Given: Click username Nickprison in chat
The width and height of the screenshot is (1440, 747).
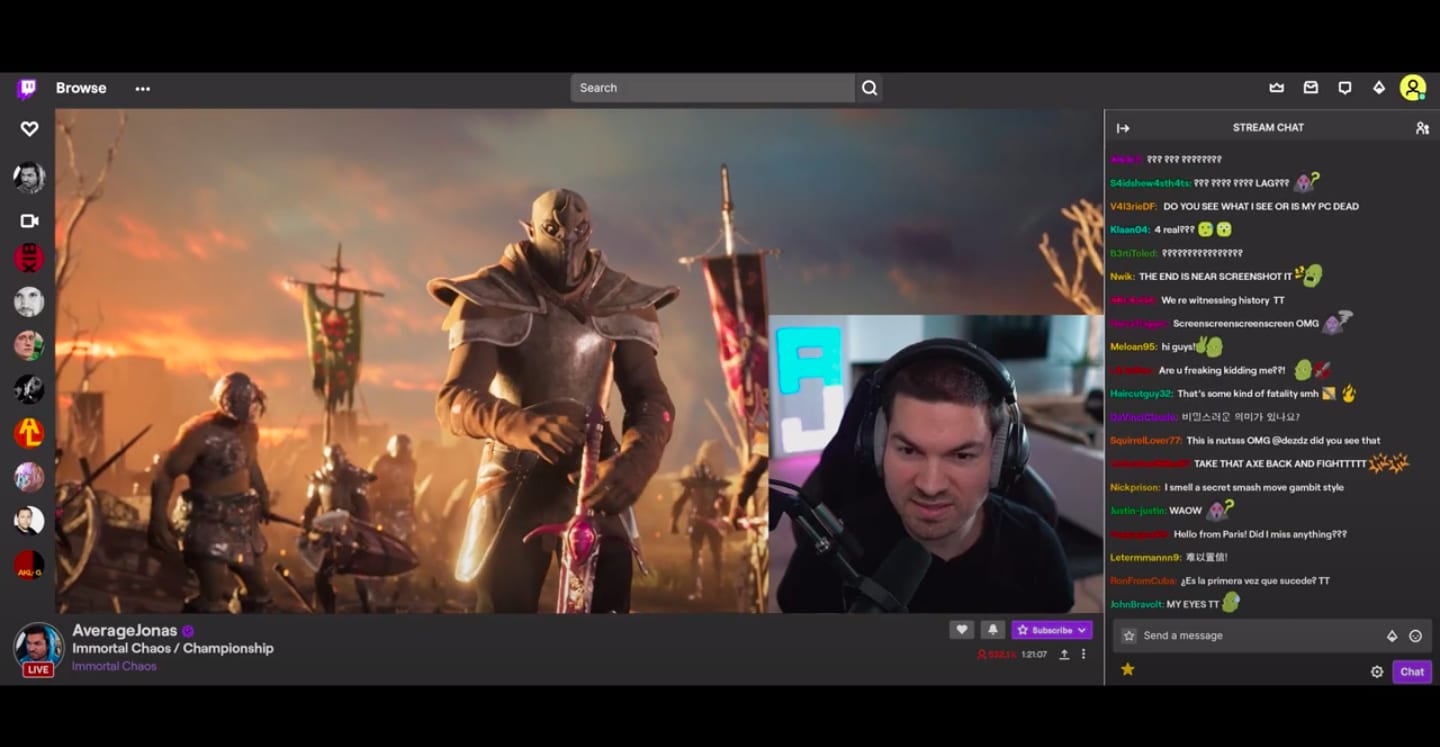Looking at the screenshot, I should point(1135,488).
